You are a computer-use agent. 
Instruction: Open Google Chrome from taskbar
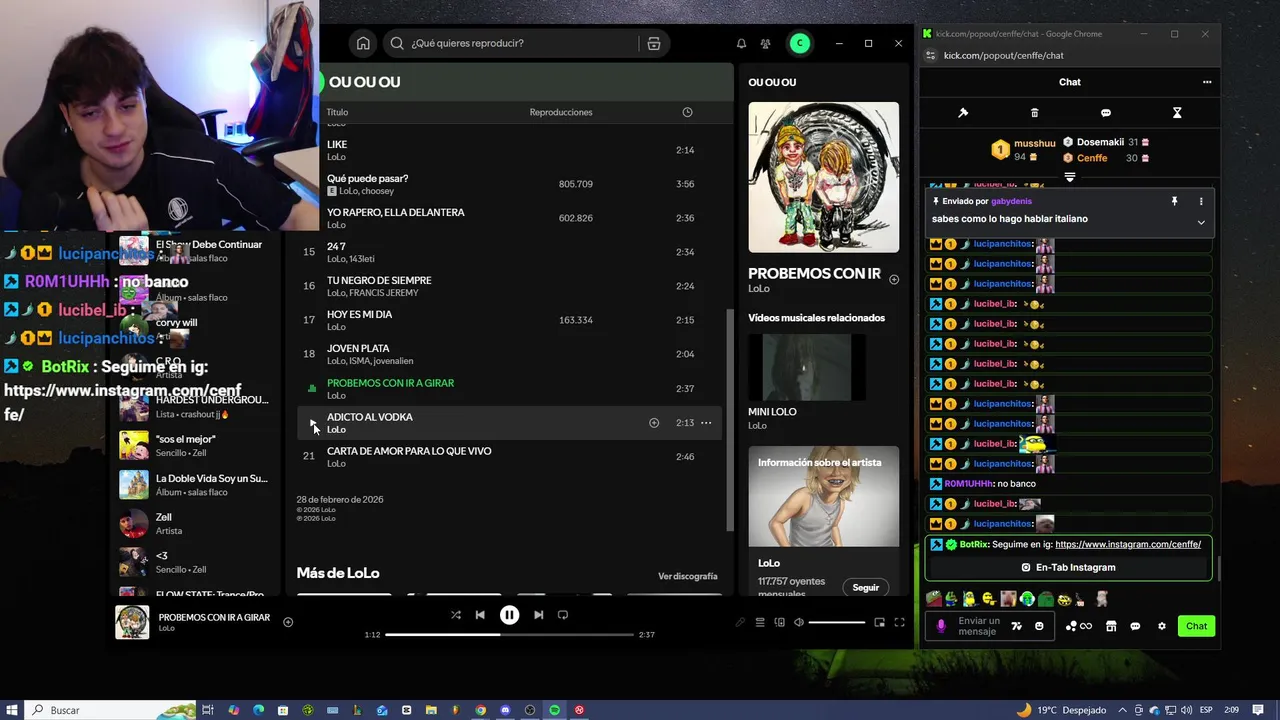click(x=480, y=710)
